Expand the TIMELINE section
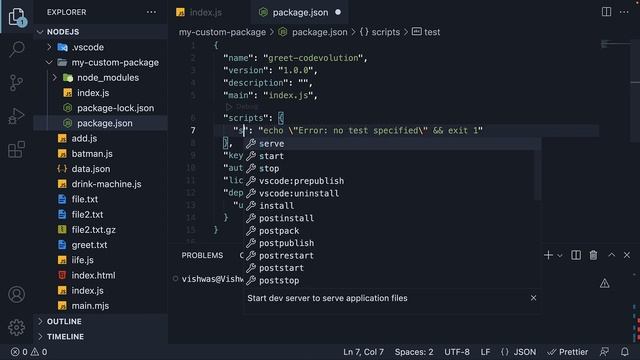Image resolution: width=640 pixels, height=360 pixels. pos(100,336)
